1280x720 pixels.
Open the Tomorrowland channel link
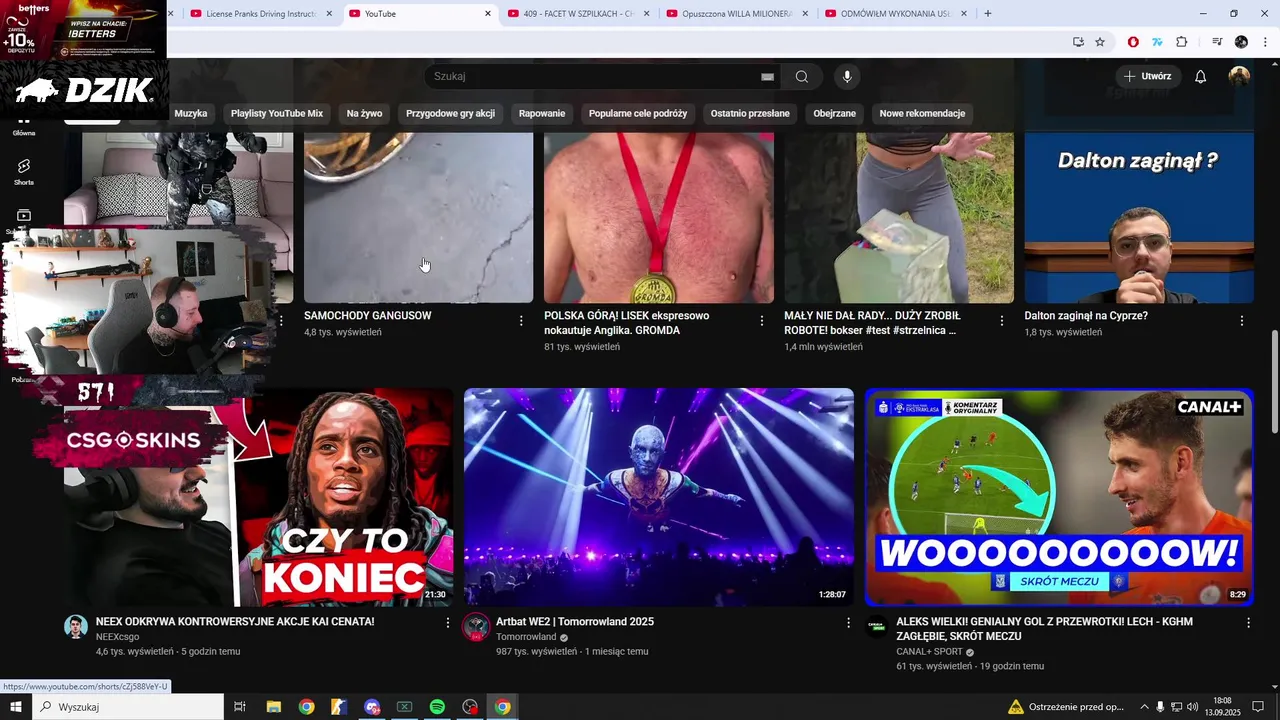click(526, 637)
